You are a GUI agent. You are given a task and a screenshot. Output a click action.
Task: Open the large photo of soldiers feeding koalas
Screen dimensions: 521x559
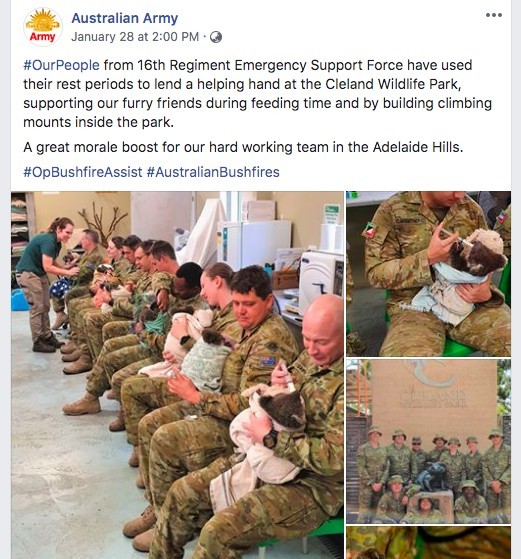(x=177, y=375)
